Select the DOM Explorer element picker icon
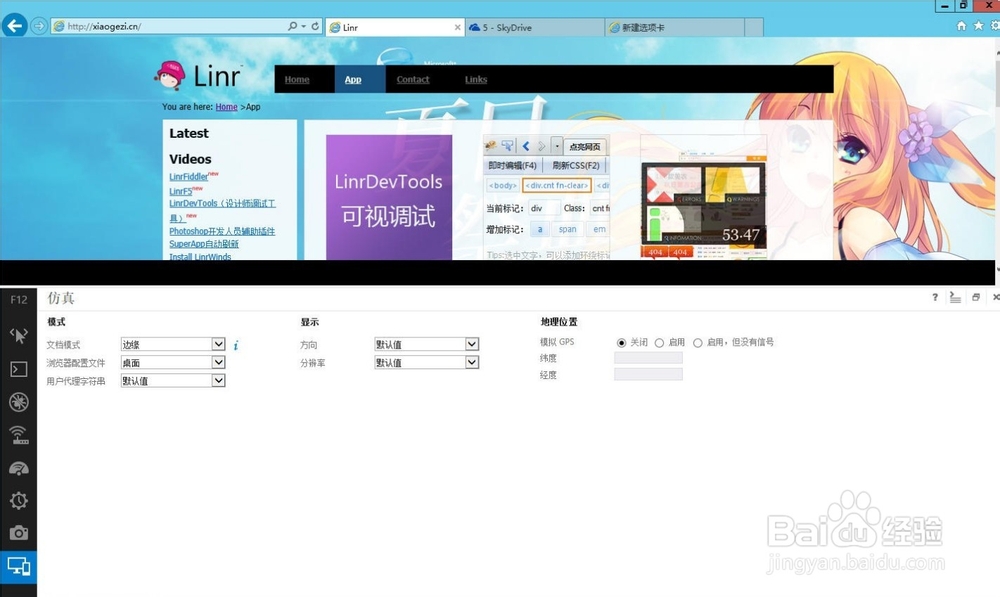The height and width of the screenshot is (597, 1000). pyautogui.click(x=18, y=335)
